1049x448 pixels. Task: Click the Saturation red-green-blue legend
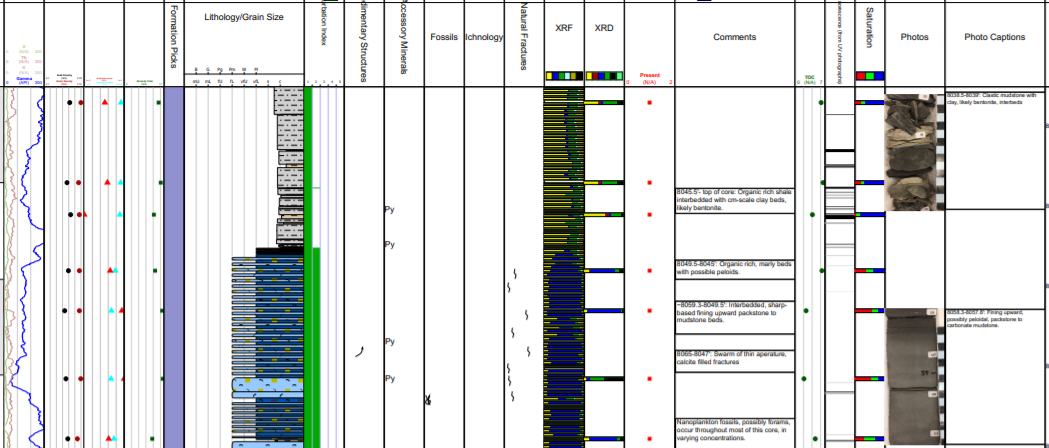click(870, 76)
